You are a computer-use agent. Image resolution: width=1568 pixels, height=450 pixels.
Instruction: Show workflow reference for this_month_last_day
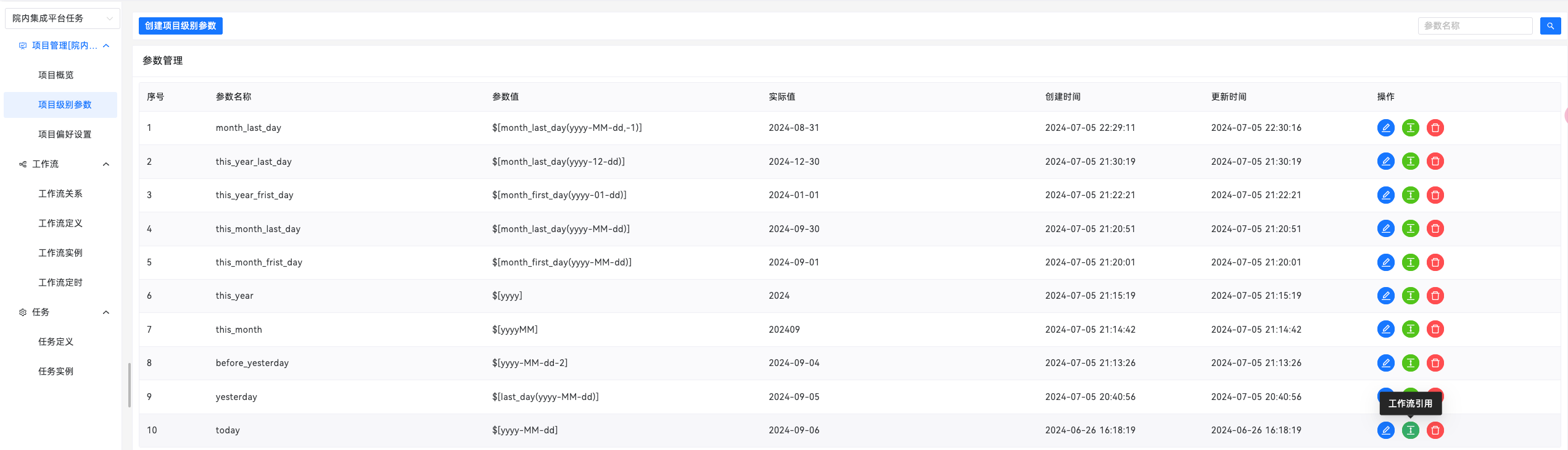(x=1410, y=229)
